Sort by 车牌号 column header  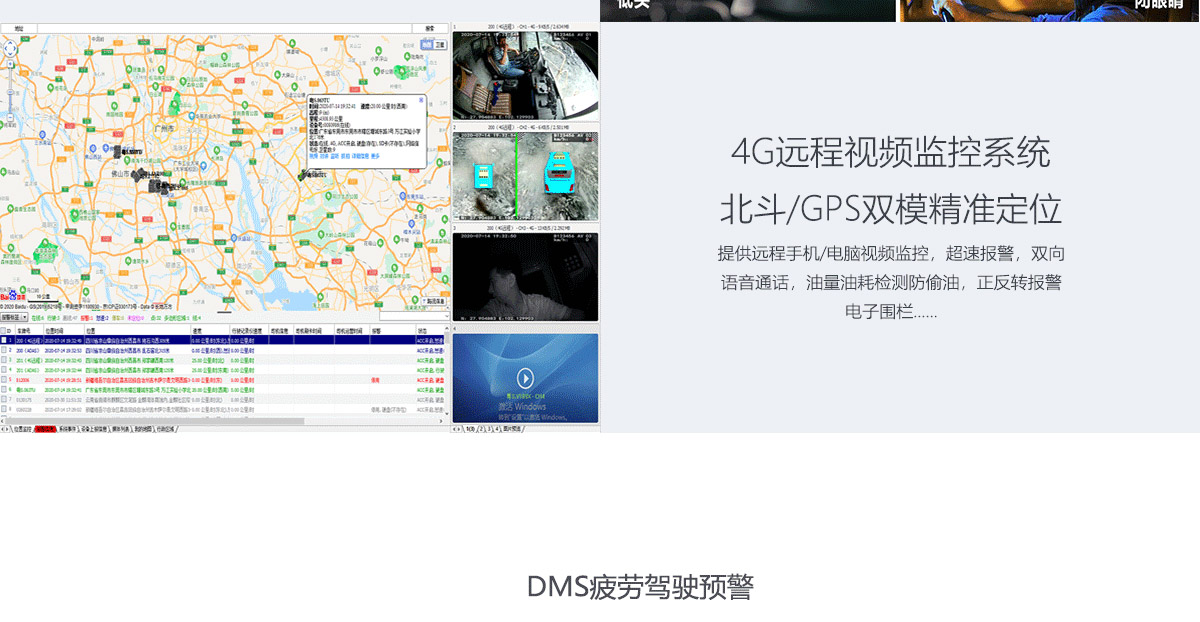click(29, 330)
